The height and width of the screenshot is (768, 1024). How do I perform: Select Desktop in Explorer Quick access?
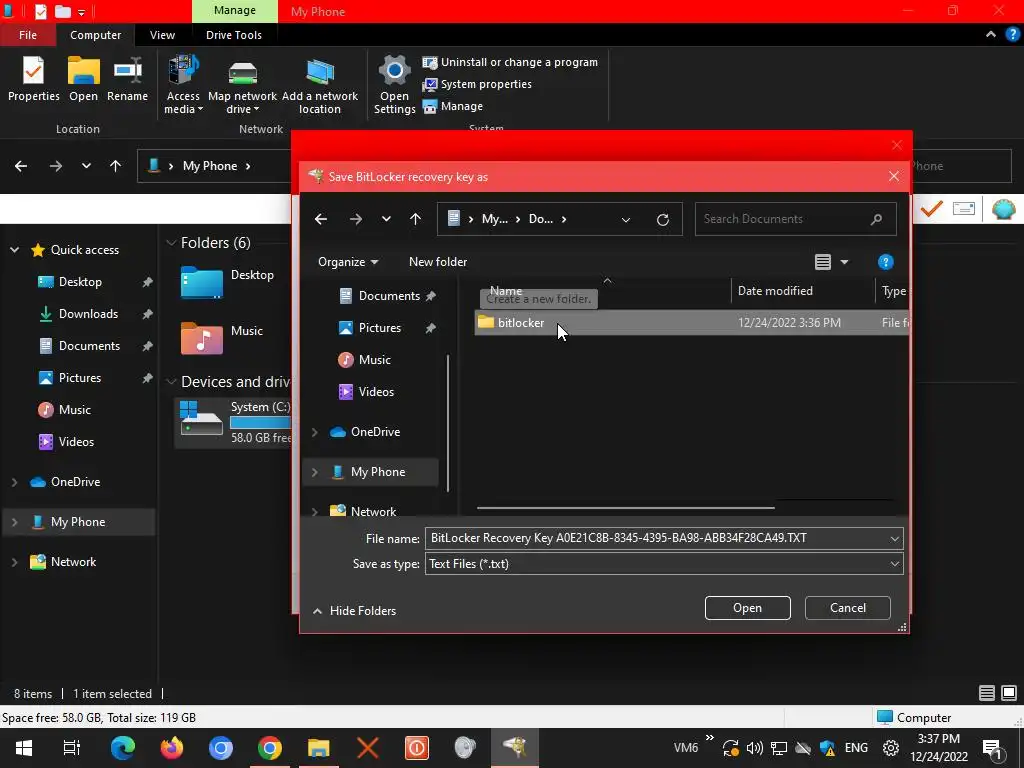(x=80, y=282)
